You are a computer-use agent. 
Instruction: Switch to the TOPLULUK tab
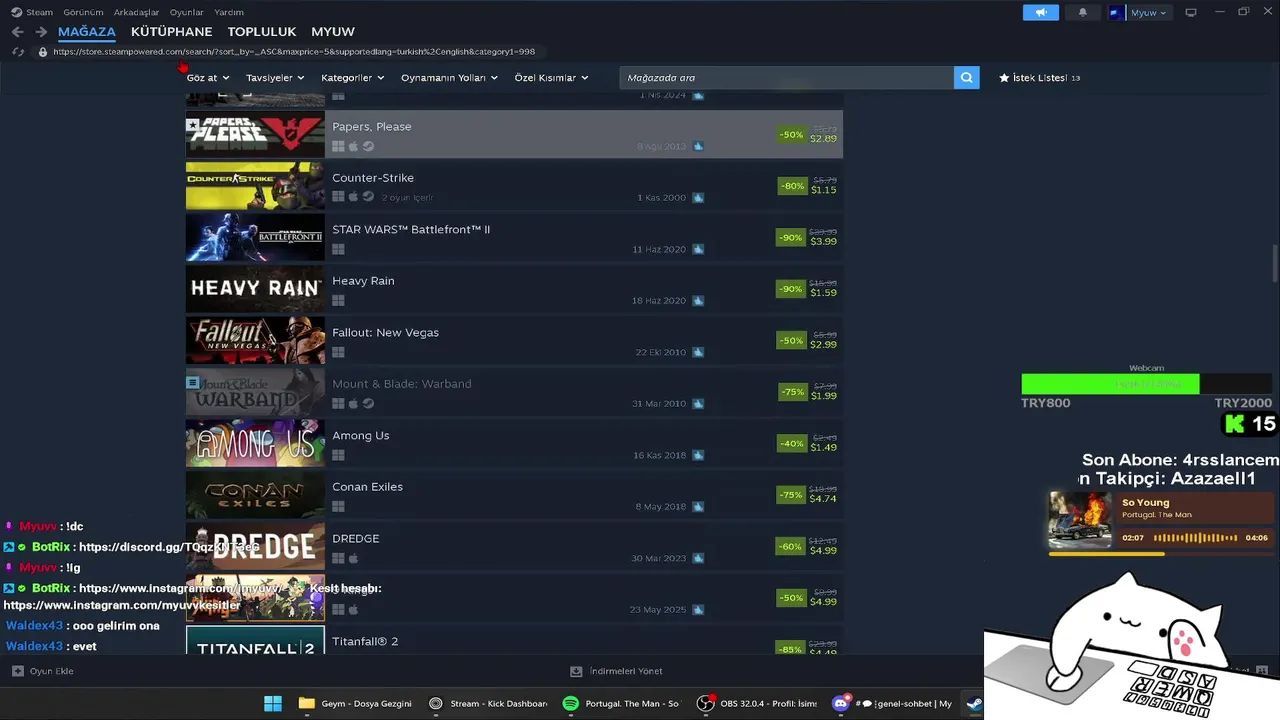pos(262,32)
